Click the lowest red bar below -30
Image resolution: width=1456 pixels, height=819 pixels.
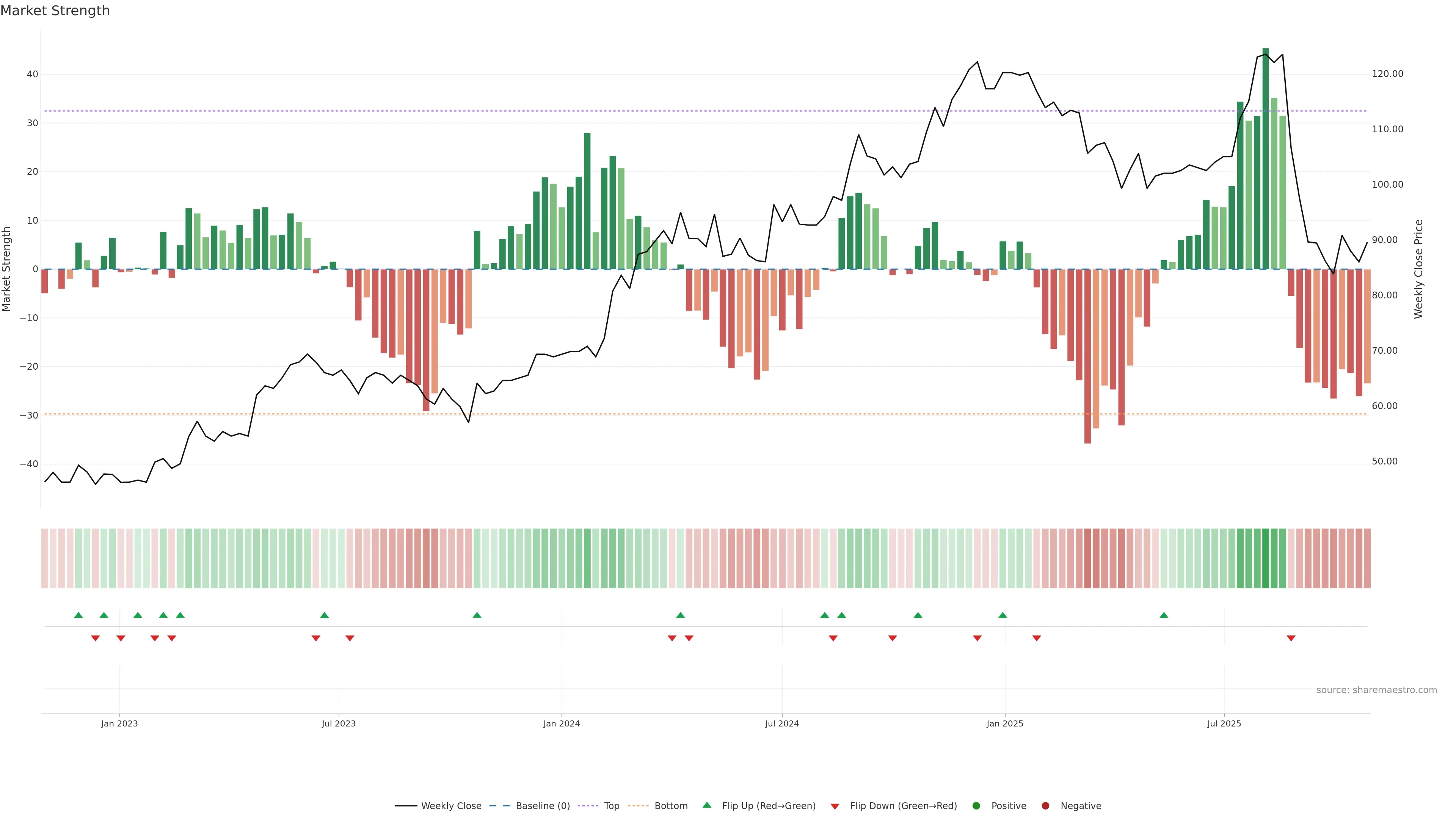coord(1087,356)
